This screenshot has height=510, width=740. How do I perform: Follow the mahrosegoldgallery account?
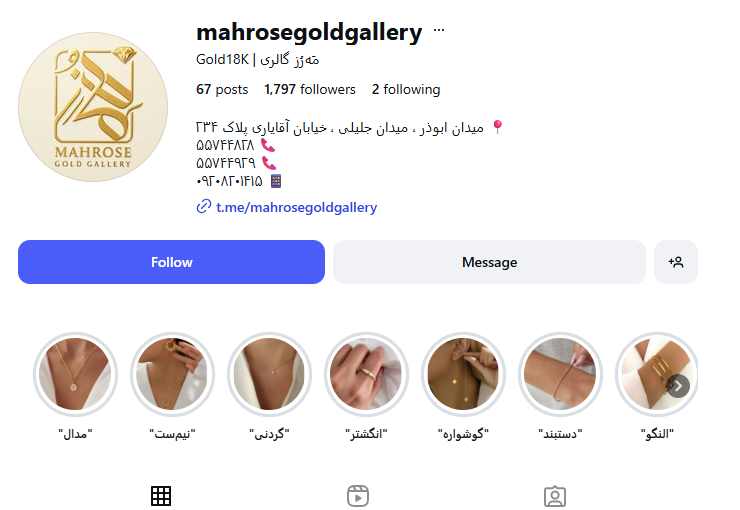pyautogui.click(x=171, y=262)
